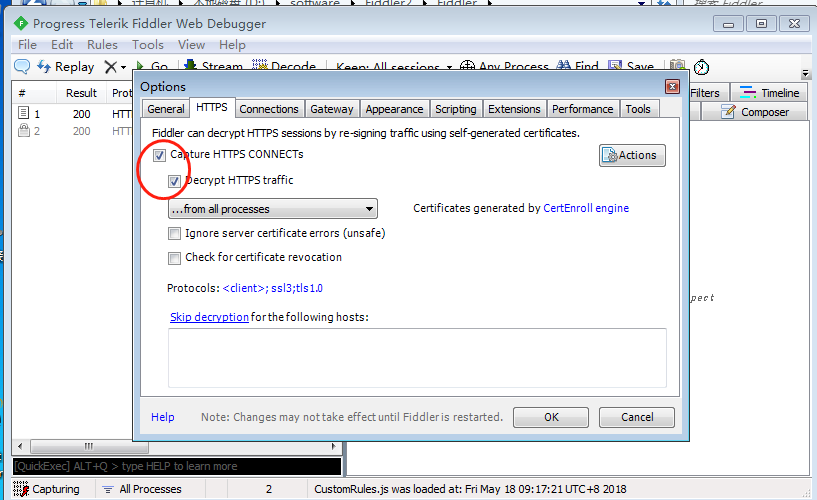The image size is (817, 500).
Task: Toggle Capturing in the status bar
Action: (x=47, y=489)
